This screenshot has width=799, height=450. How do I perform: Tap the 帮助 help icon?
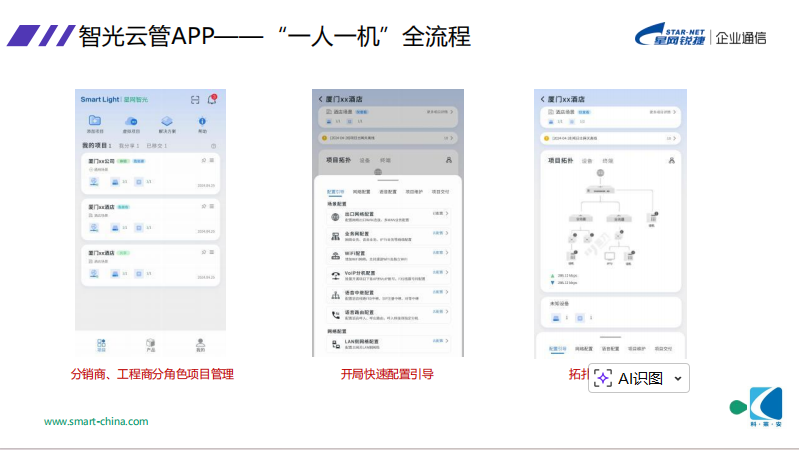tap(202, 121)
